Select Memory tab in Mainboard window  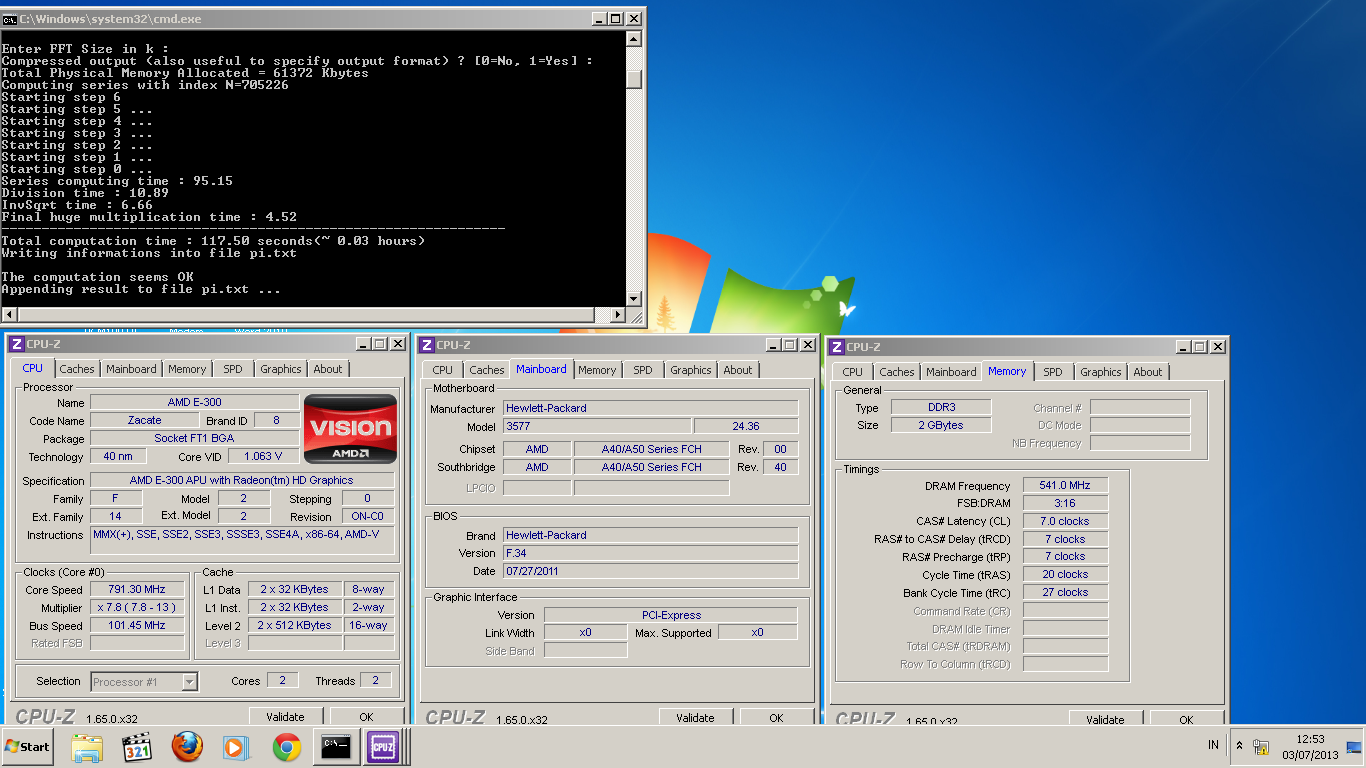[597, 370]
